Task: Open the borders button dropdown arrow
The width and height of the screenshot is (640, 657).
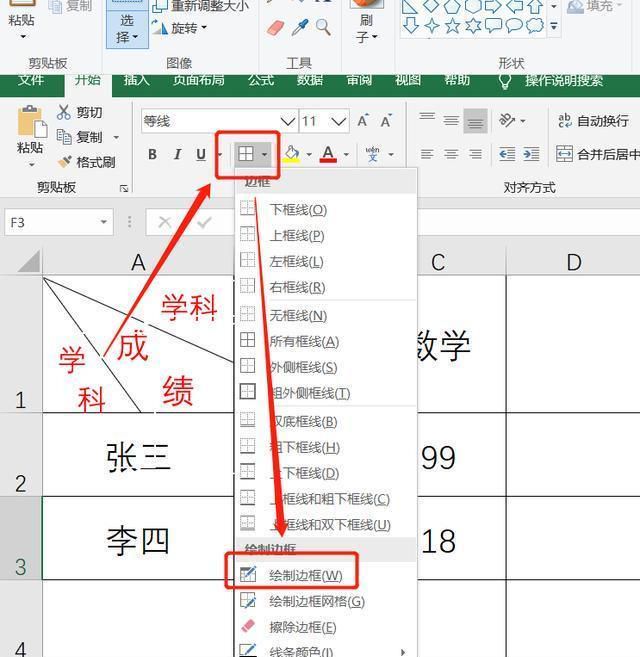Action: tap(264, 154)
